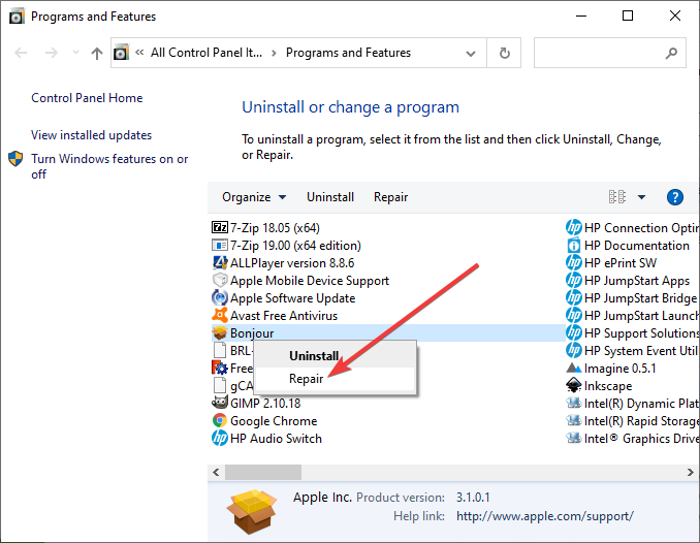Choose Repair from the context menu
Screen dimensions: 700x543
pos(307,379)
